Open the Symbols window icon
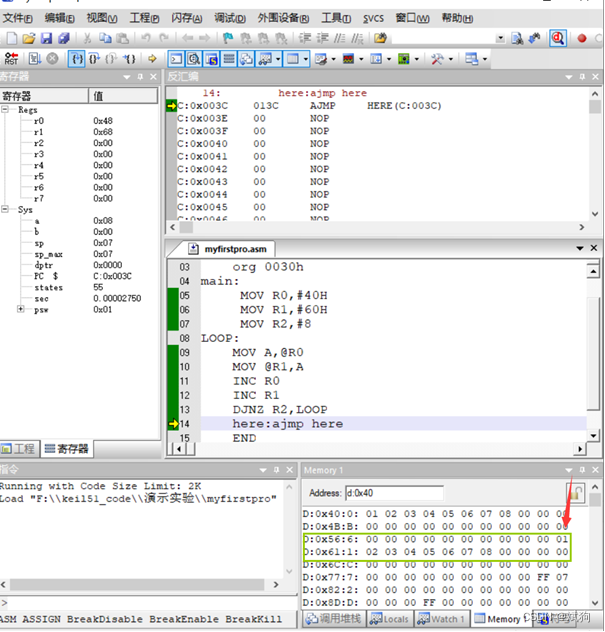Screen dimensions: 605x632 coord(212,59)
